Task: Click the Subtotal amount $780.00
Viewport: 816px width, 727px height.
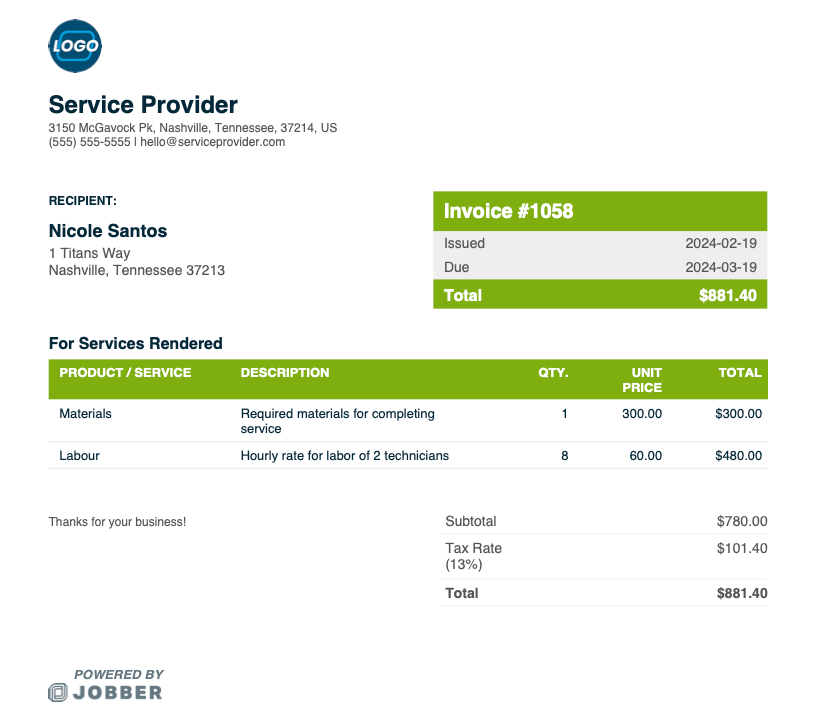Action: click(x=742, y=521)
